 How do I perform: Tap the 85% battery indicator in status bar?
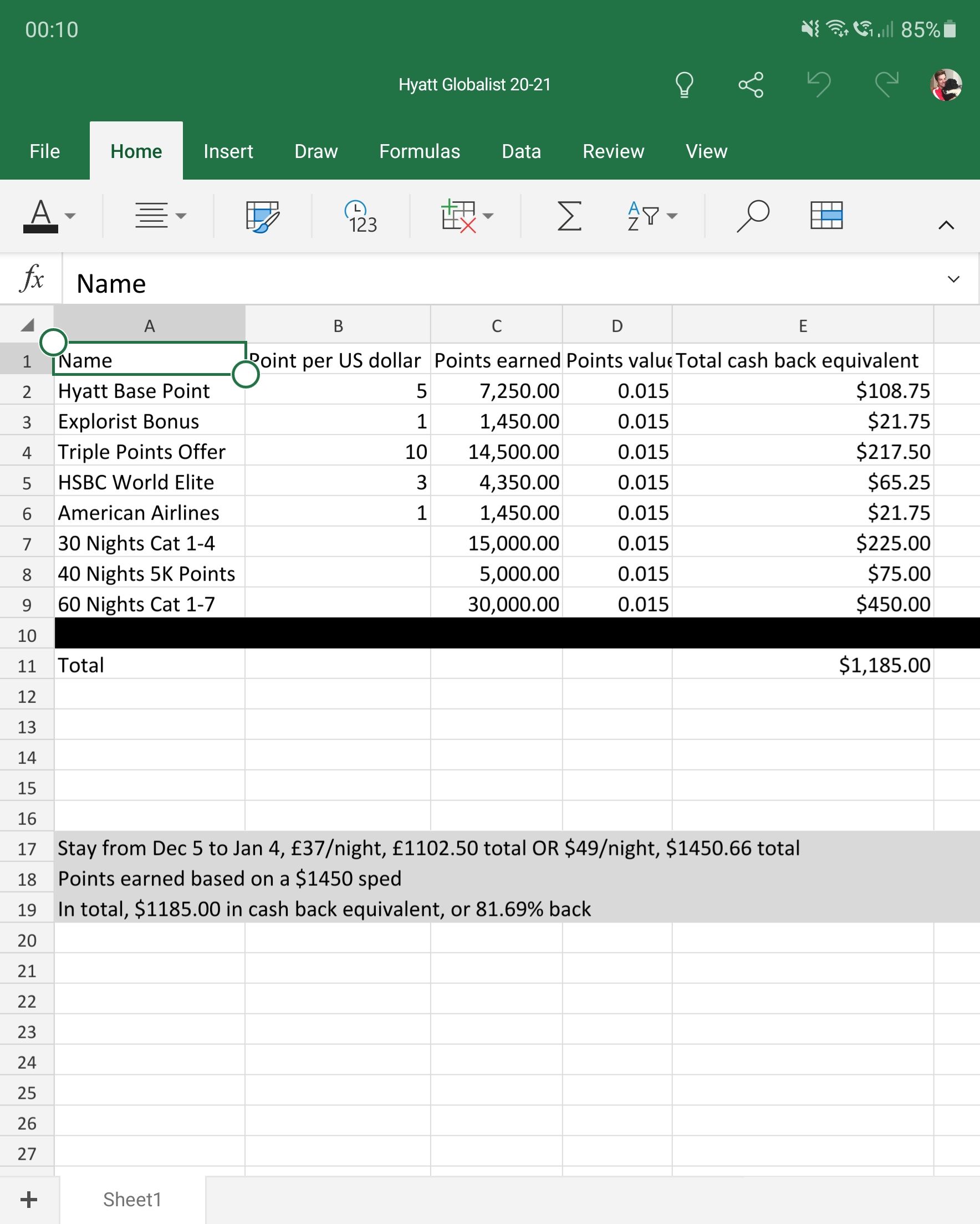point(928,29)
